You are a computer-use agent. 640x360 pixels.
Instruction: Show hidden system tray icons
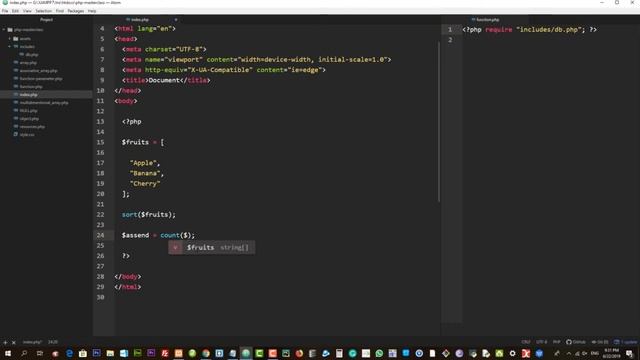[569, 353]
